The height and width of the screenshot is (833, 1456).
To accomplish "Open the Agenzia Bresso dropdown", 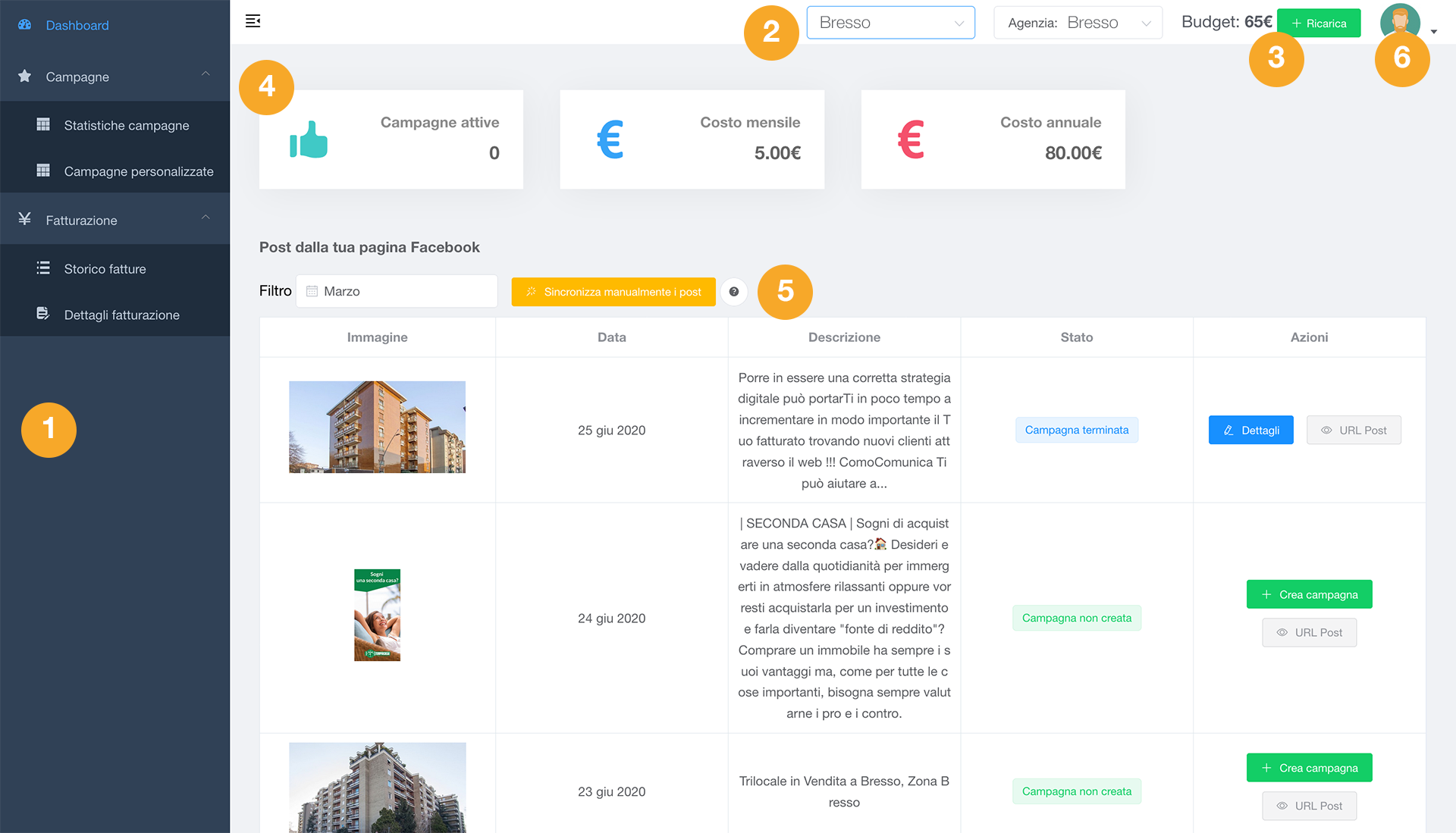I will [x=1078, y=23].
